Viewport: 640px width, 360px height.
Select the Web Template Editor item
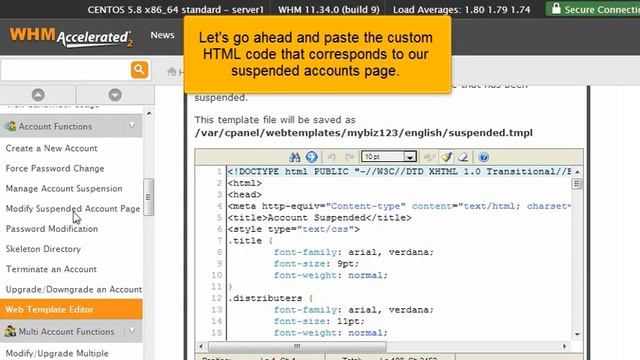71,309
